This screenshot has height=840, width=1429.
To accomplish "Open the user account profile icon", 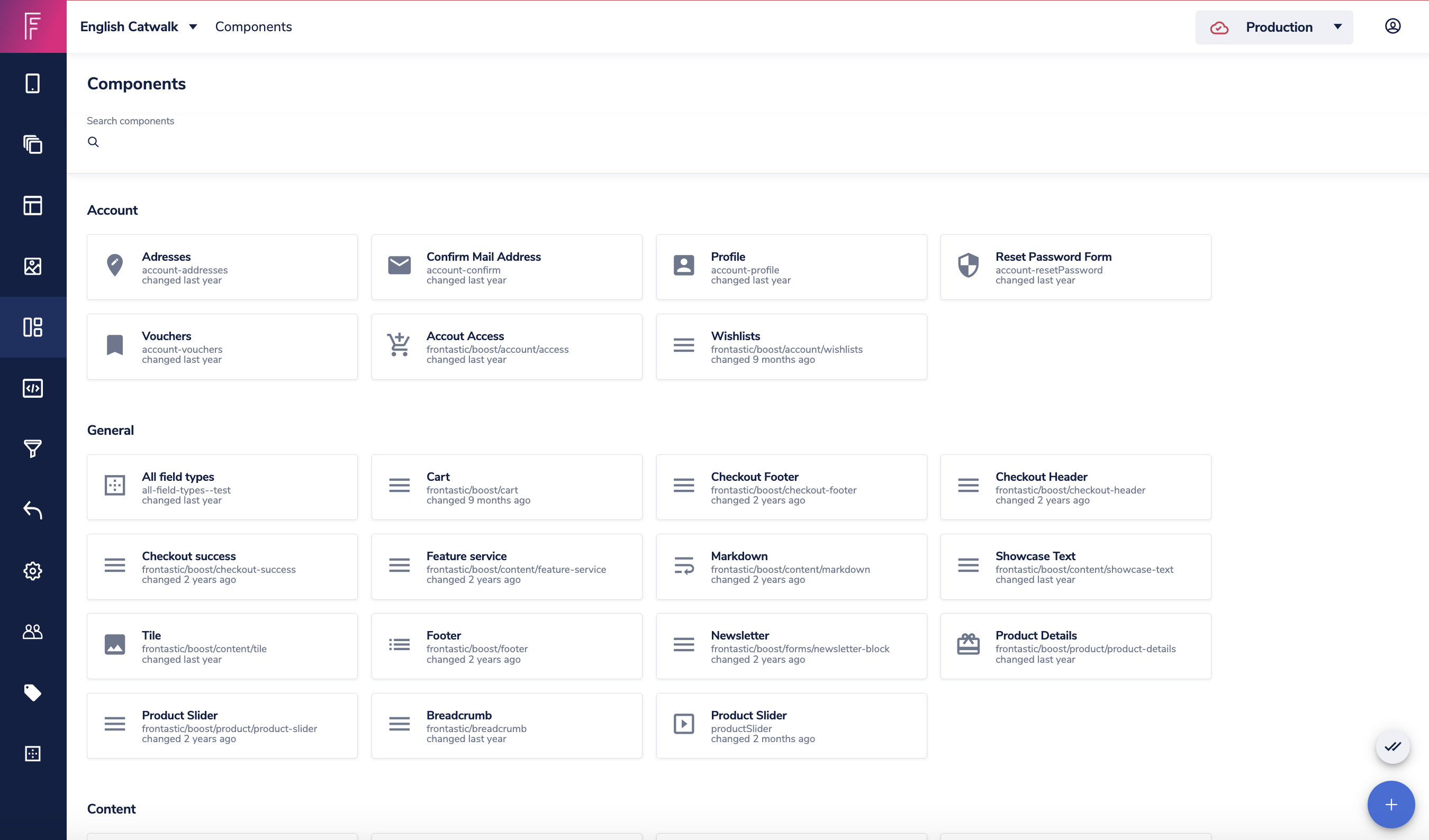I will [x=1392, y=26].
